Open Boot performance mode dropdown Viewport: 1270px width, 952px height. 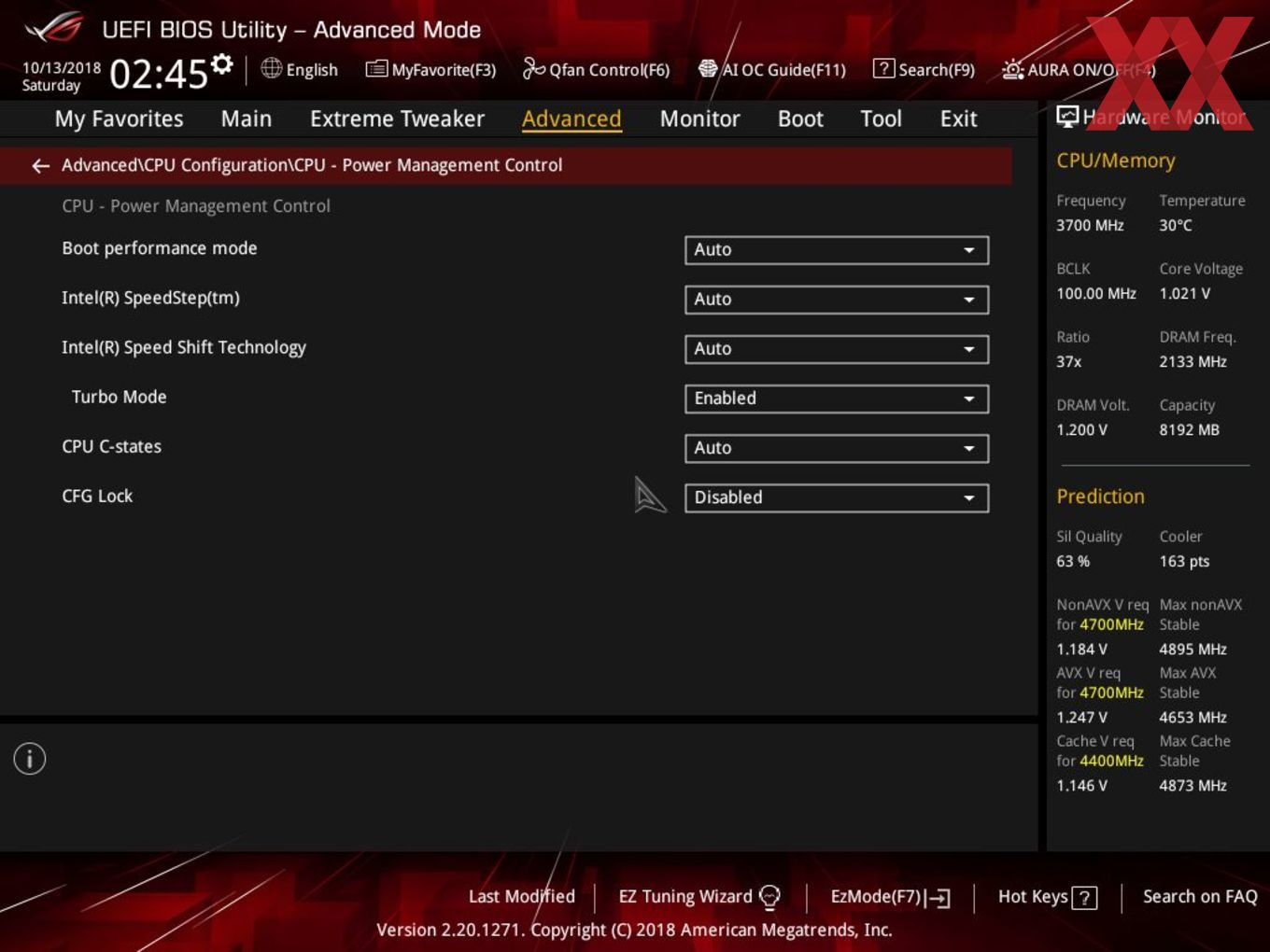[x=836, y=250]
